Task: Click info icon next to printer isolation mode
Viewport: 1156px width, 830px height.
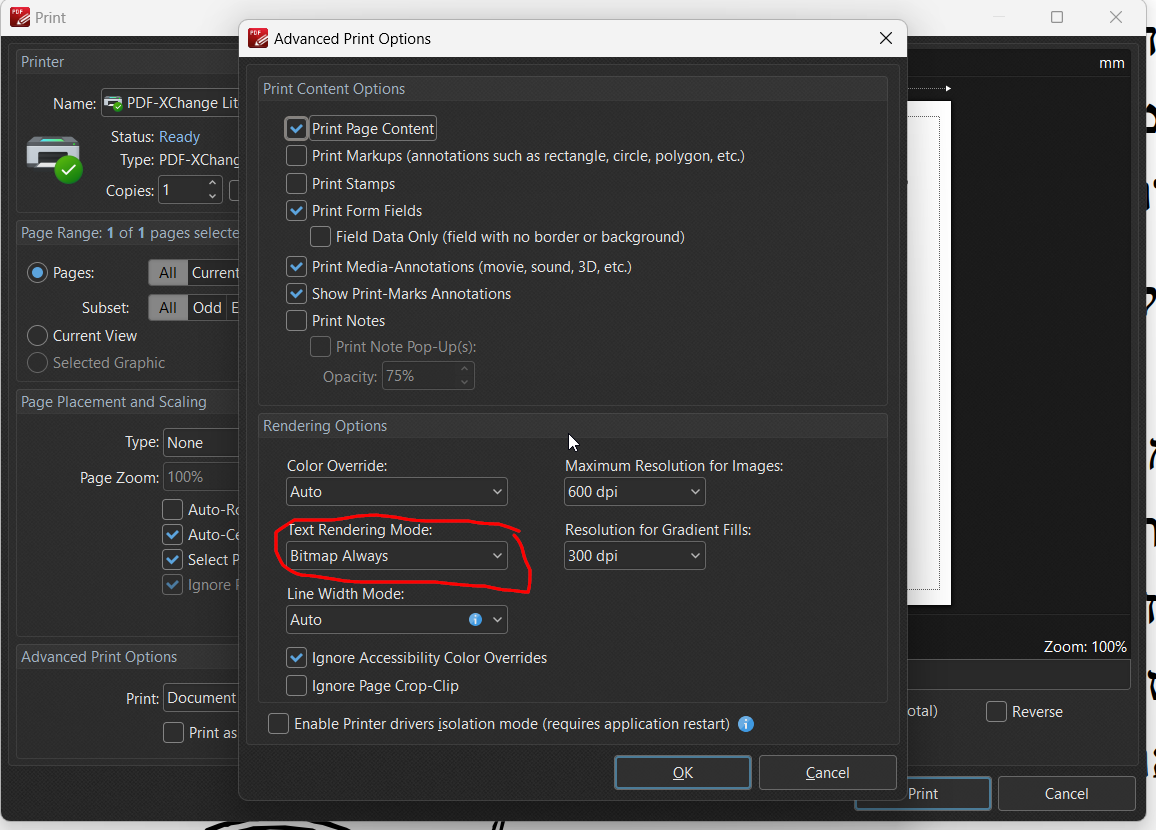Action: point(745,724)
